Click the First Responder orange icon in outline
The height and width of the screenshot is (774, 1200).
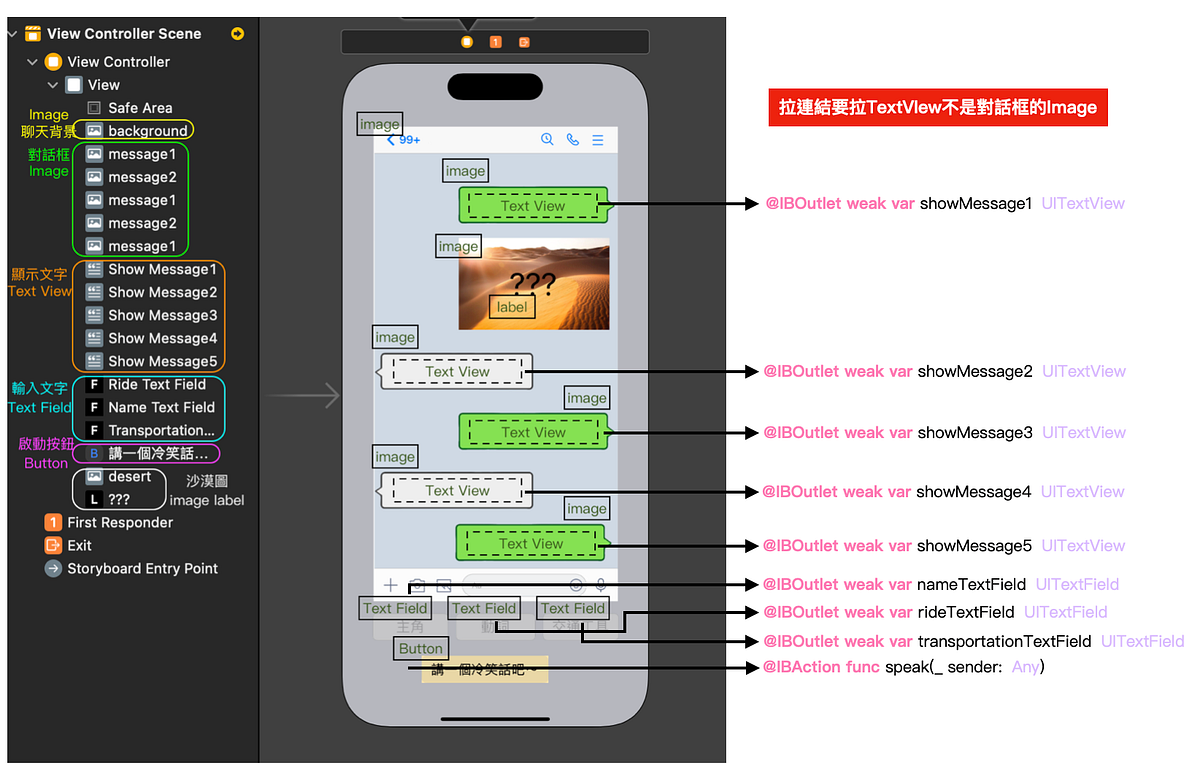(x=52, y=522)
